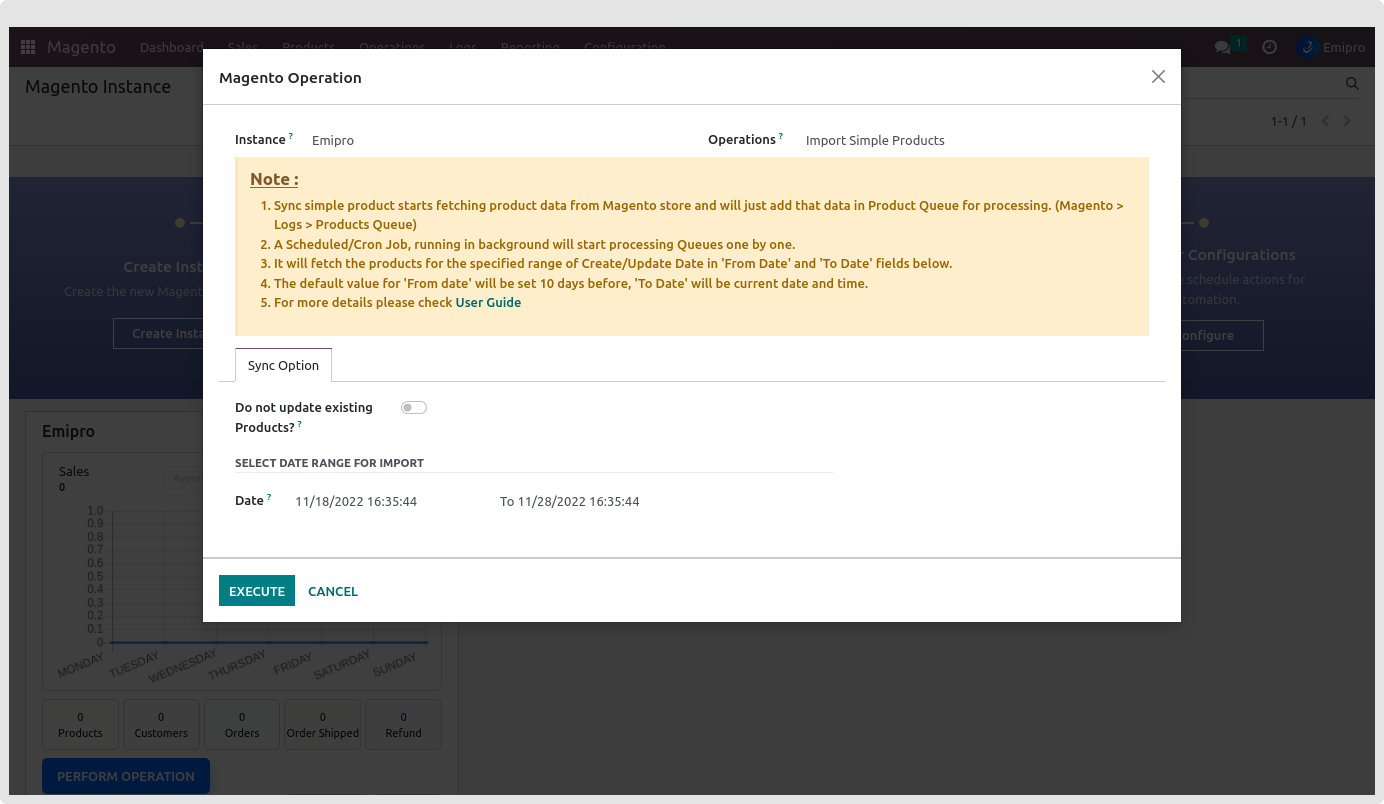
Task: Toggle Do not update existing Products switch
Action: point(413,408)
